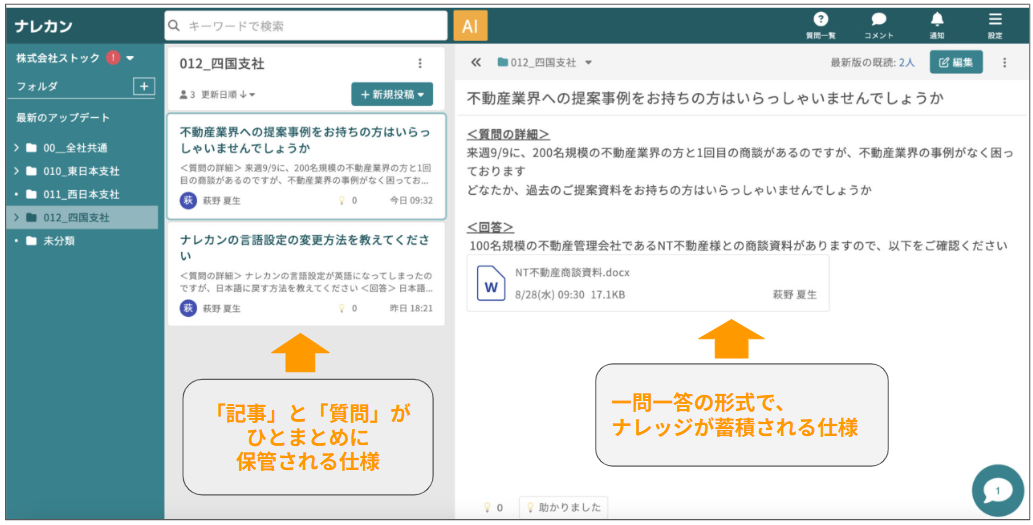Click the フォルダ section label

pos(37,86)
